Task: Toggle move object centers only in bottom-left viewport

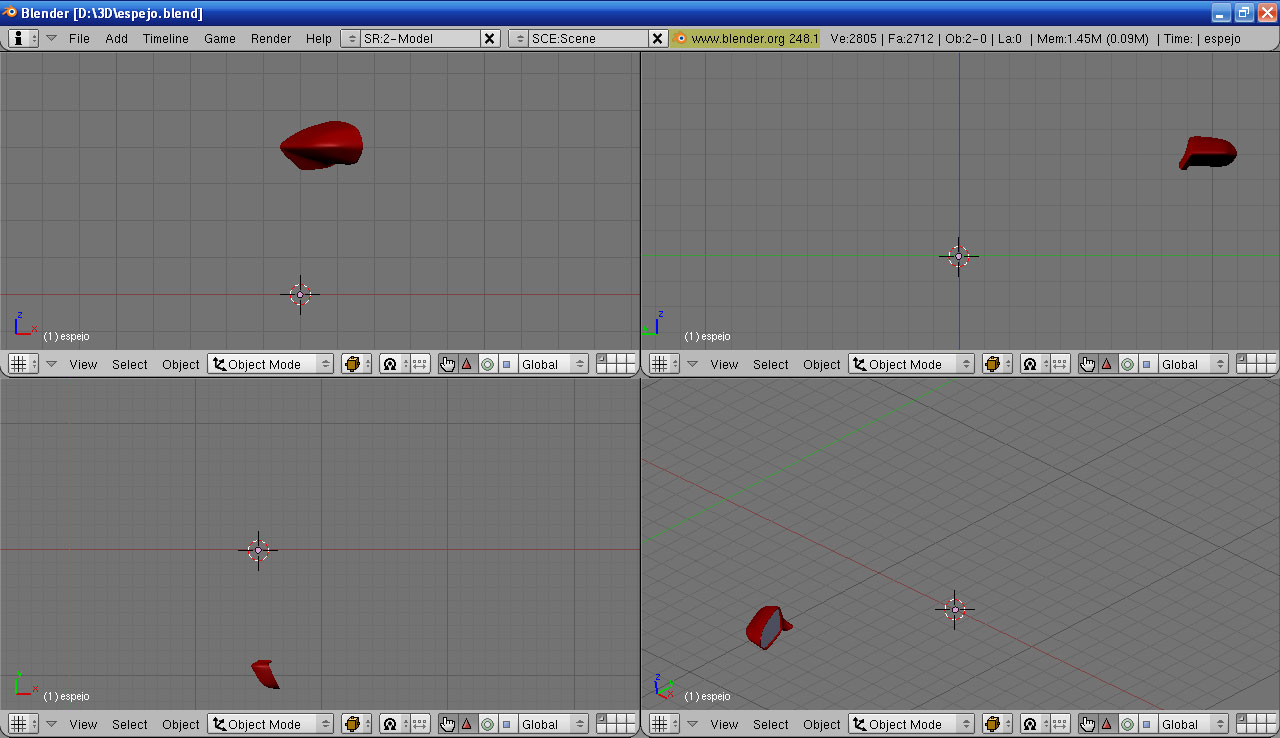Action: pos(420,724)
